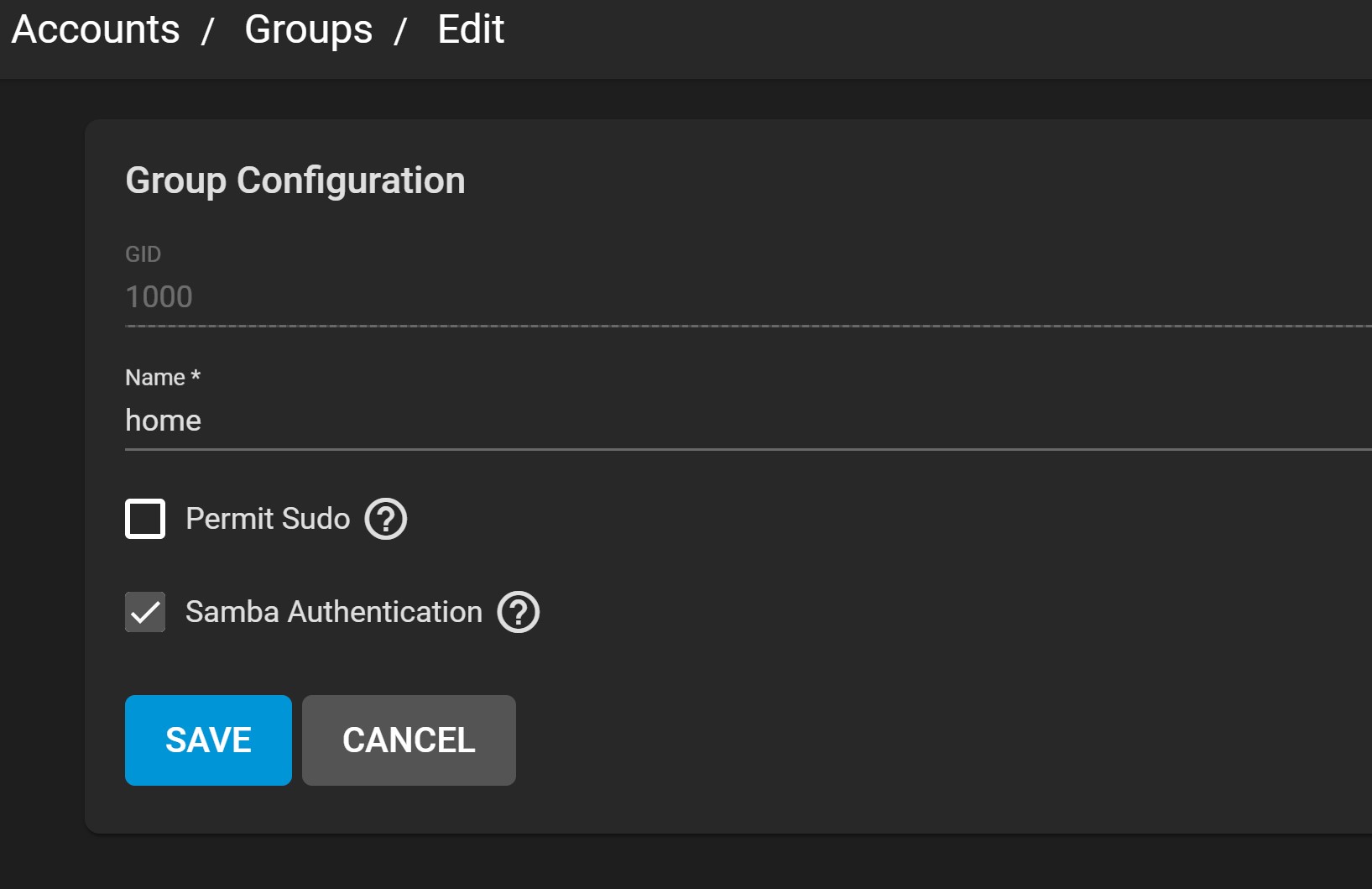Cancel editing the group

pos(409,740)
